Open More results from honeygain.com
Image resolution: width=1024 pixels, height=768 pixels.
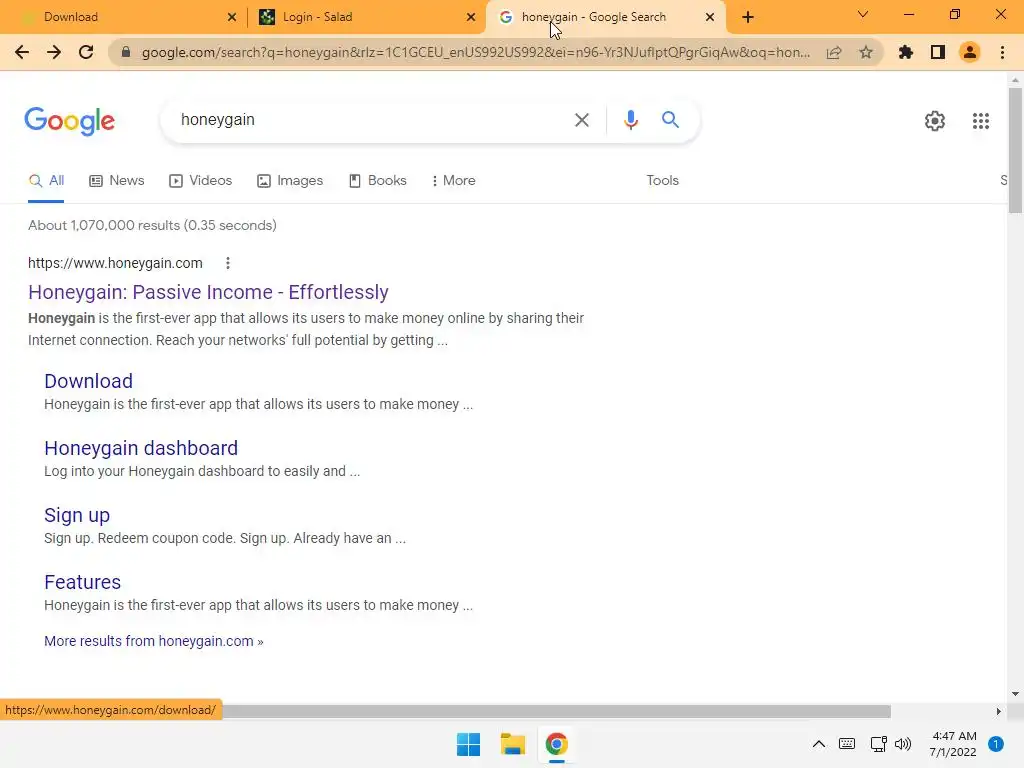153,641
